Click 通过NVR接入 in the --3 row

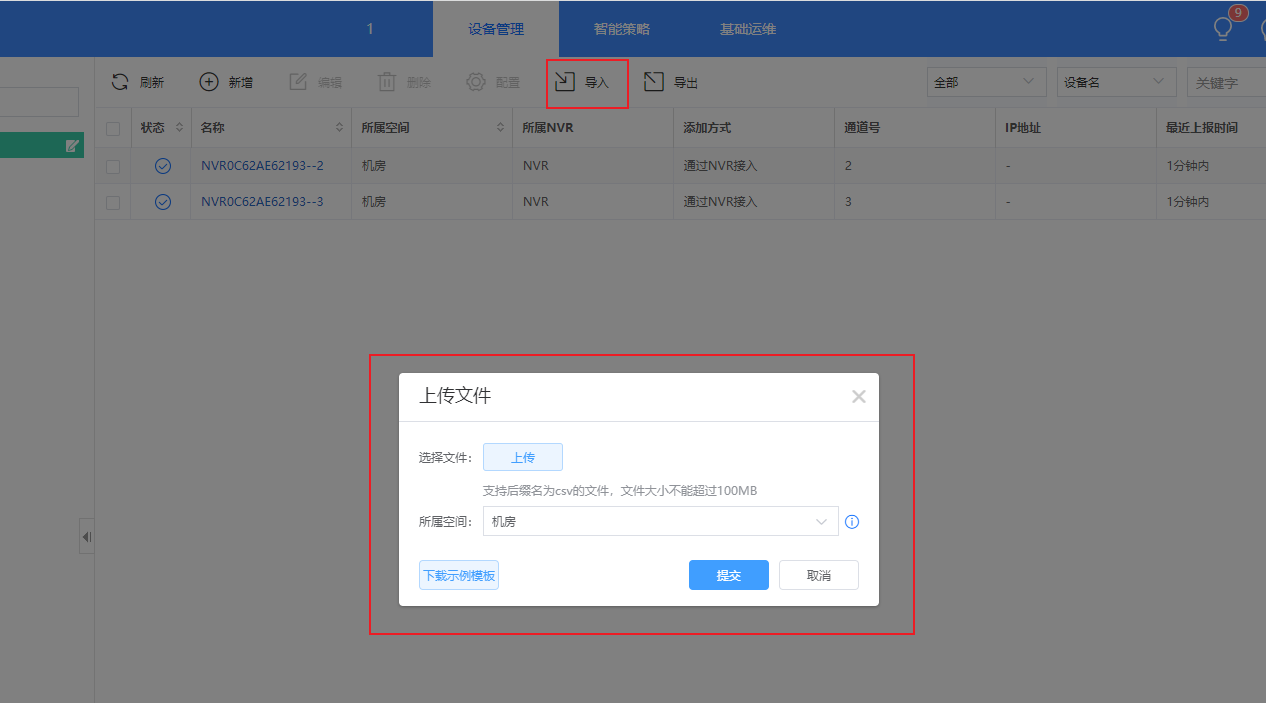[x=720, y=202]
